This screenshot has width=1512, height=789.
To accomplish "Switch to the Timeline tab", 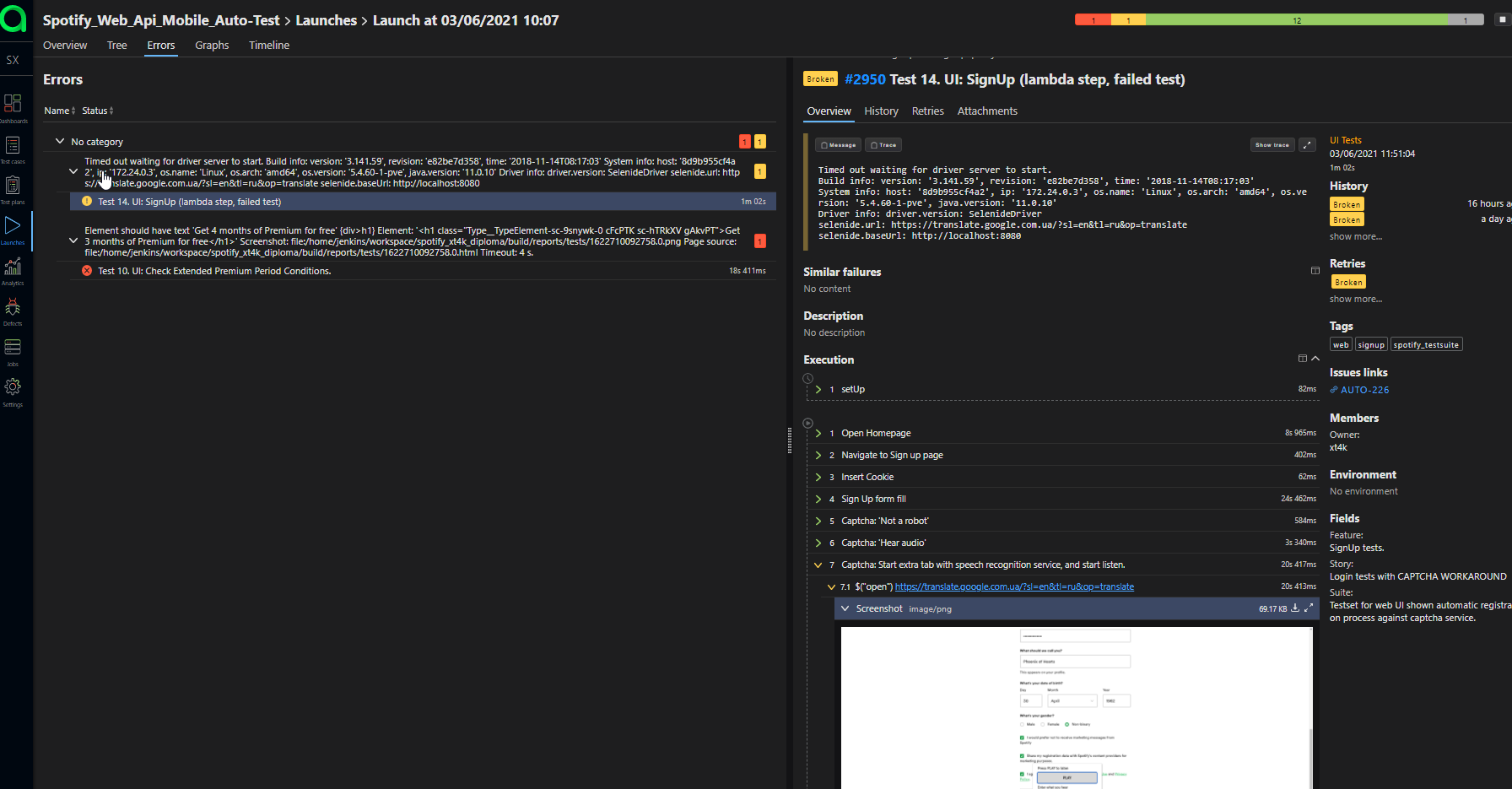I will (268, 46).
